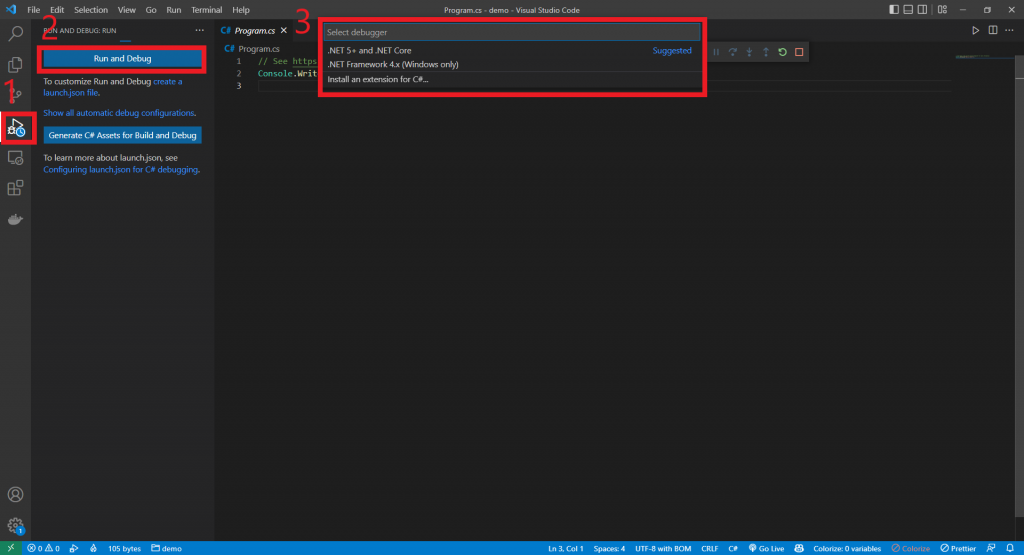Change line endings via CRLF

(x=709, y=548)
